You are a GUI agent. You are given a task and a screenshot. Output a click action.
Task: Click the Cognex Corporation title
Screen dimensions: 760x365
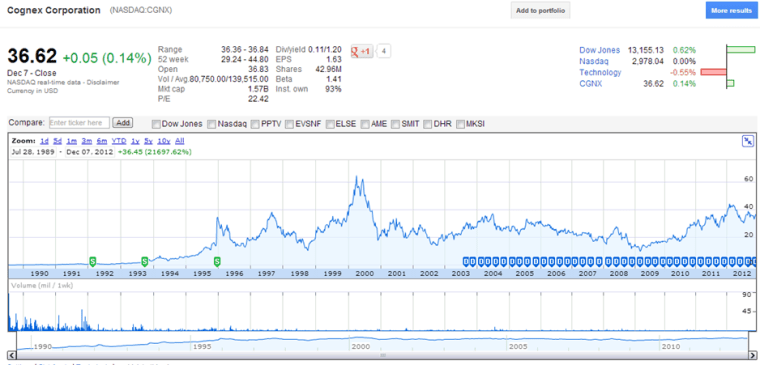tap(54, 10)
